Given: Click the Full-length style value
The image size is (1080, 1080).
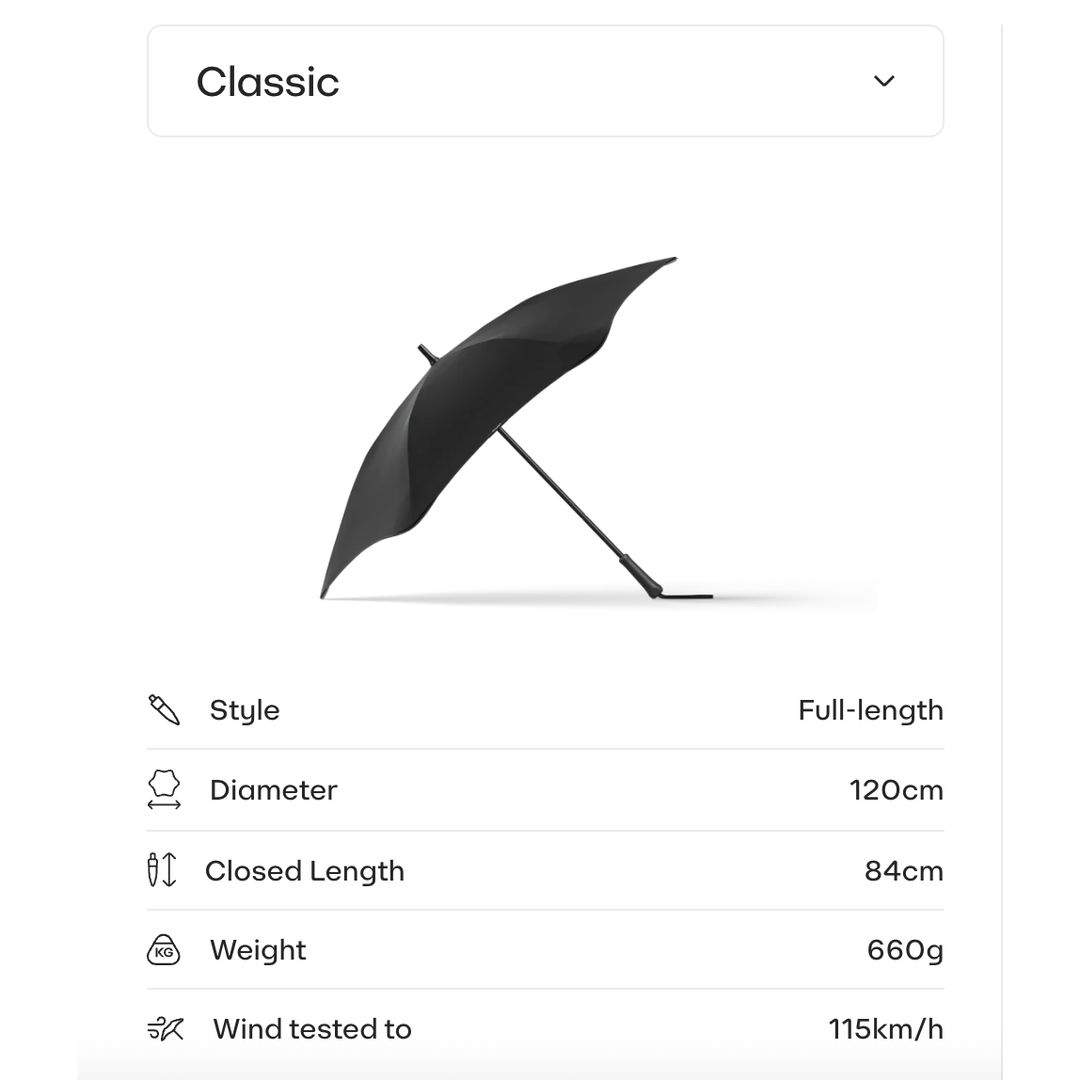Looking at the screenshot, I should pyautogui.click(x=870, y=710).
